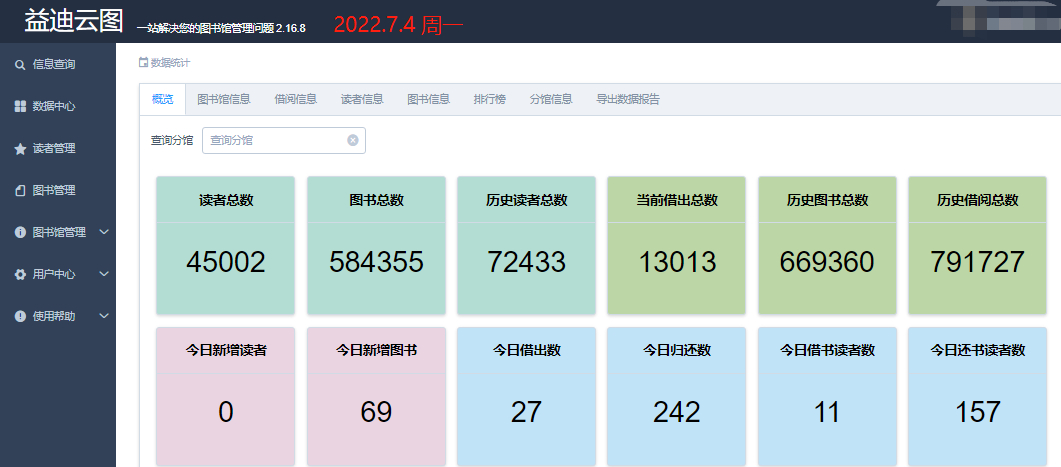The width and height of the screenshot is (1061, 467).
Task: Clear the 查询分馆 field with the x icon
Action: [x=352, y=140]
